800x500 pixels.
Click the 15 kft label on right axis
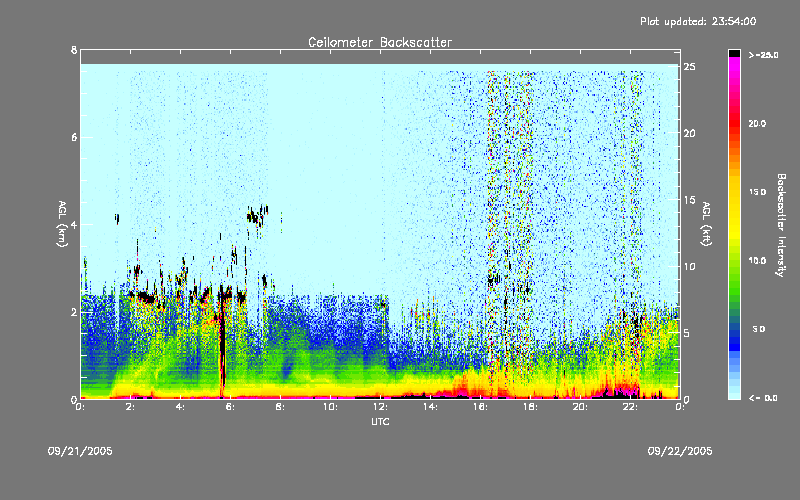coord(689,200)
